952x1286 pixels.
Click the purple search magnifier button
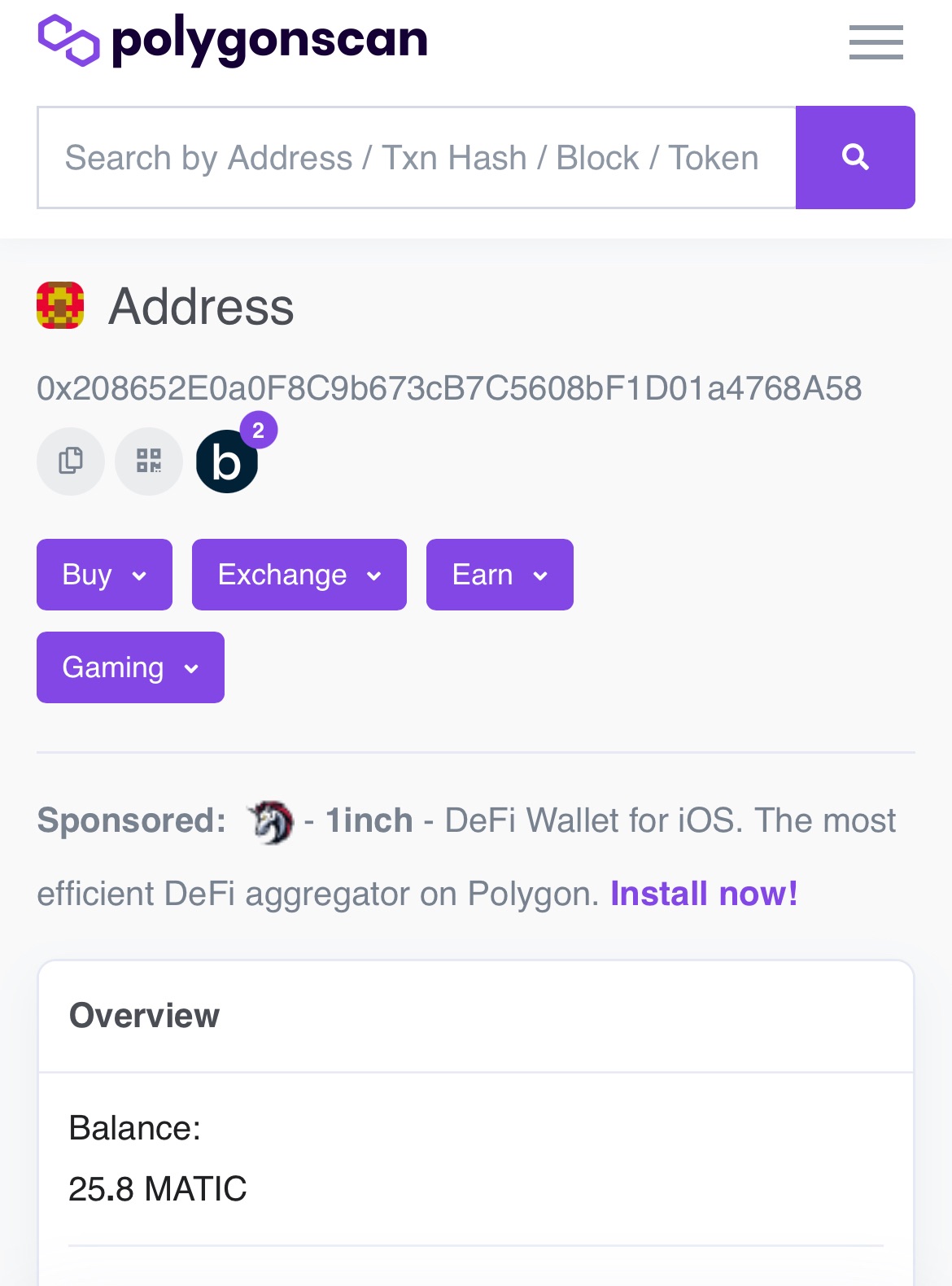click(855, 157)
